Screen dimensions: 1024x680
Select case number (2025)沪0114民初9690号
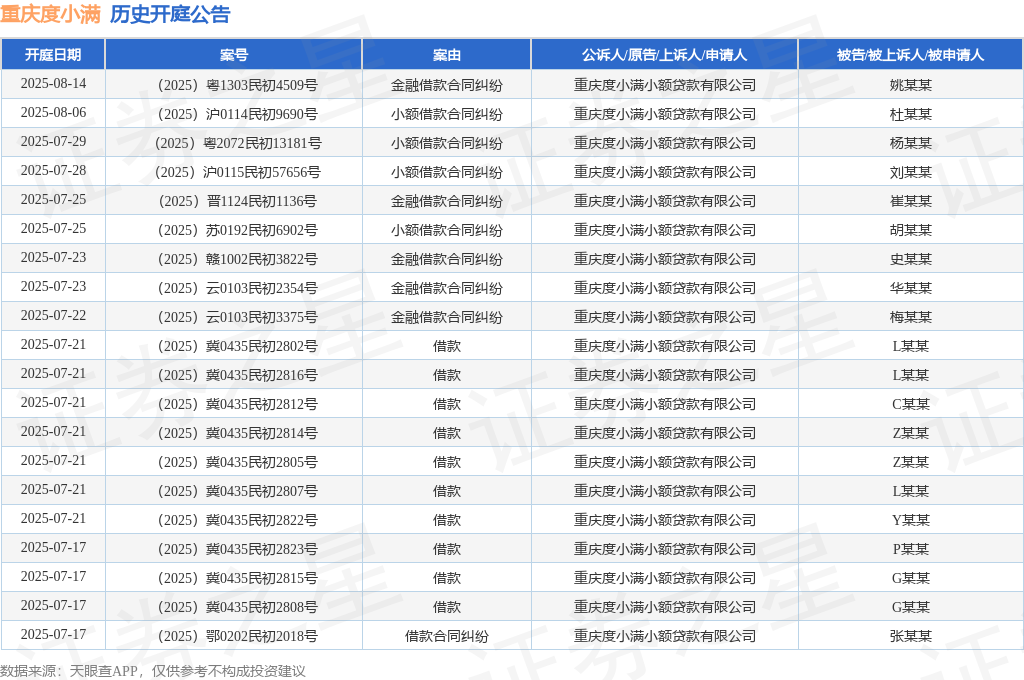coord(237,114)
